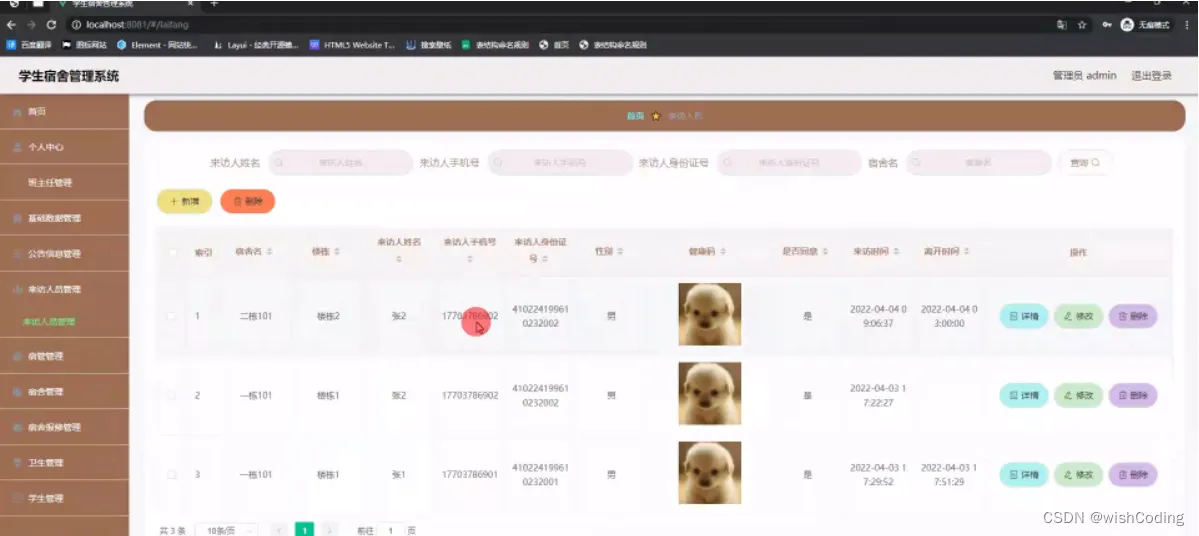The width and height of the screenshot is (1199, 536).
Task: Click the 首页 breadcrumb link
Action: click(x=635, y=116)
